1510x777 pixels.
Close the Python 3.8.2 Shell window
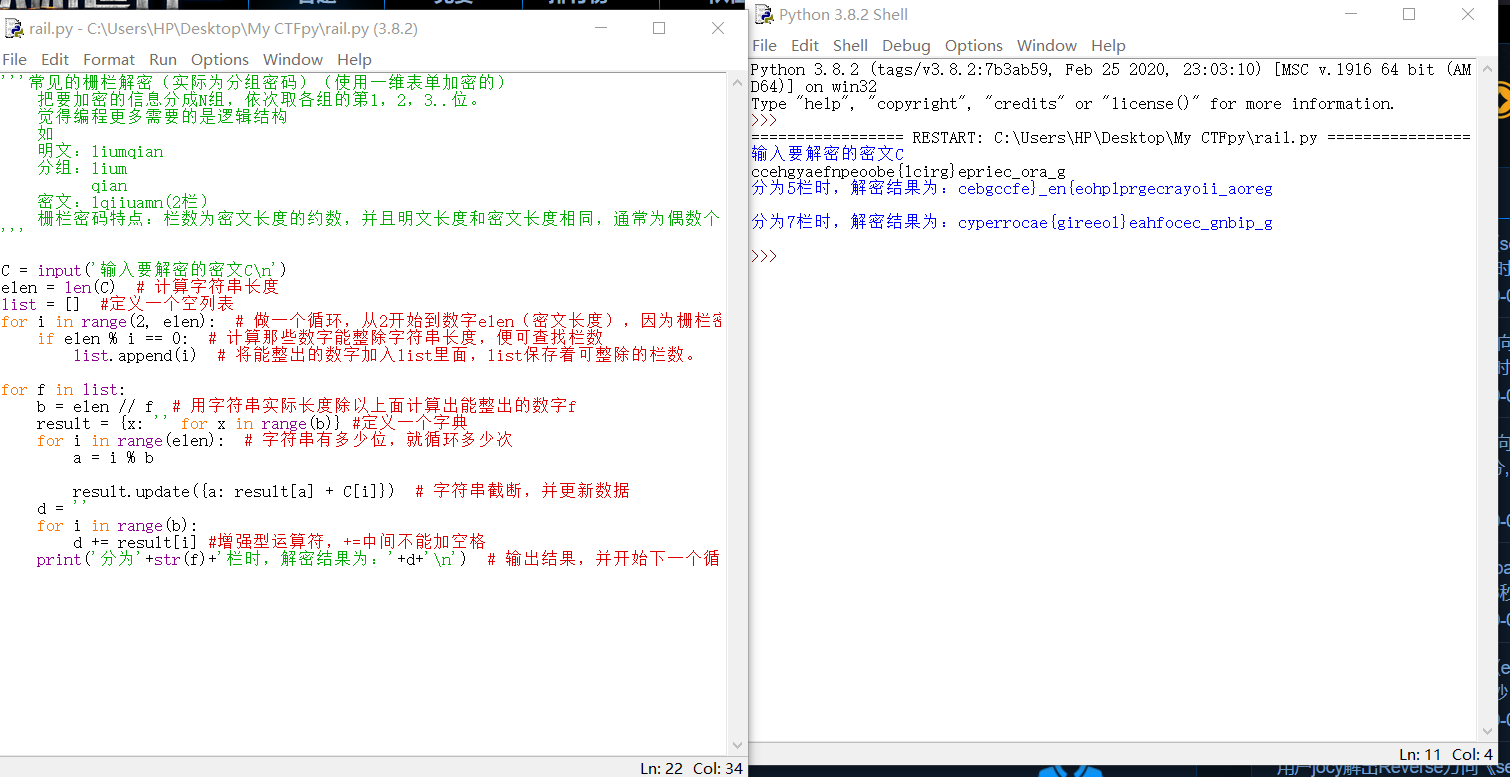point(1468,14)
